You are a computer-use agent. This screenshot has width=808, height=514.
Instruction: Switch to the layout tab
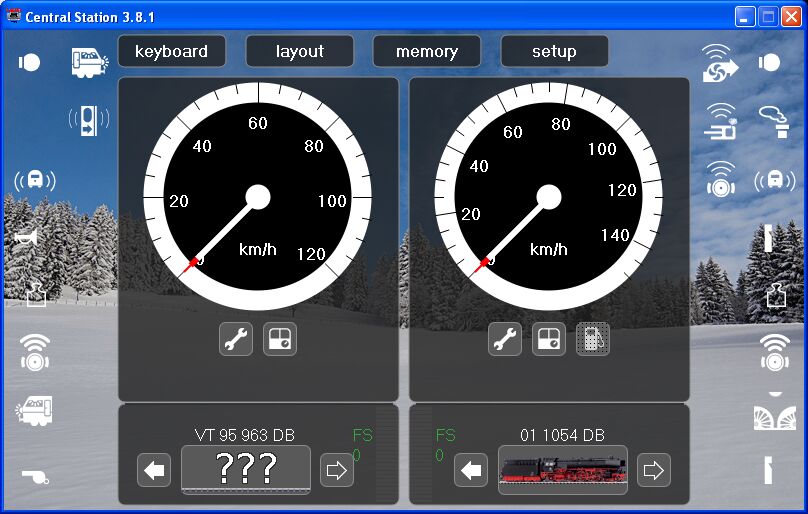pyautogui.click(x=299, y=51)
